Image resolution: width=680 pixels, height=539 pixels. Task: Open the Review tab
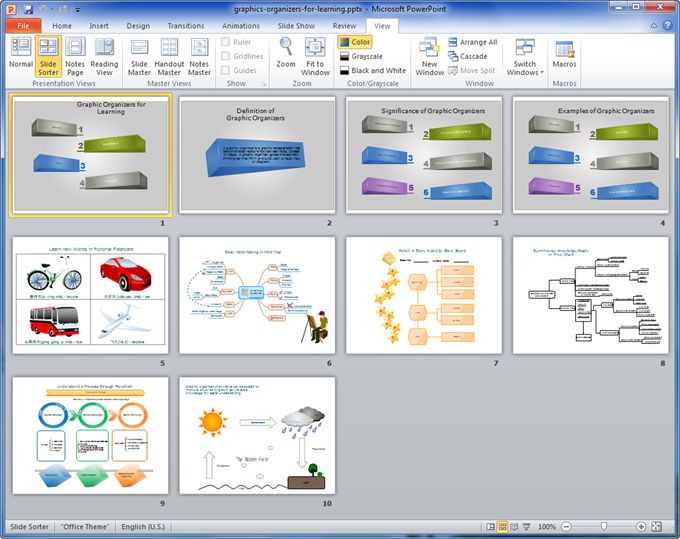(x=344, y=26)
